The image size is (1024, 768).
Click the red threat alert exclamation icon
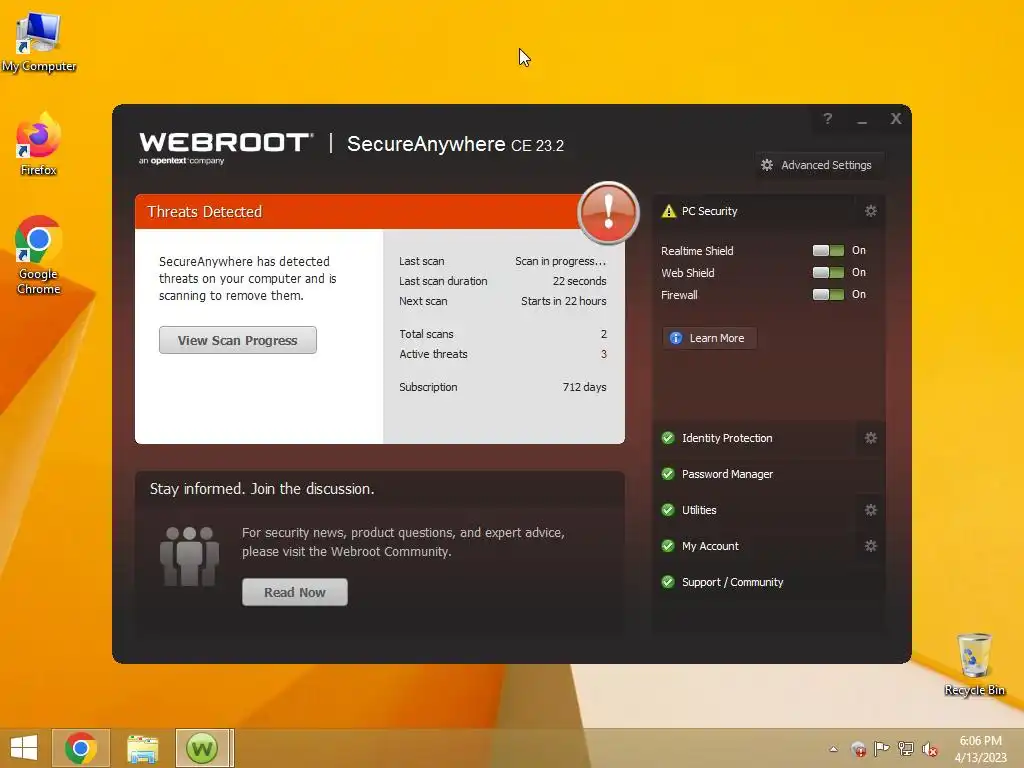coord(608,213)
